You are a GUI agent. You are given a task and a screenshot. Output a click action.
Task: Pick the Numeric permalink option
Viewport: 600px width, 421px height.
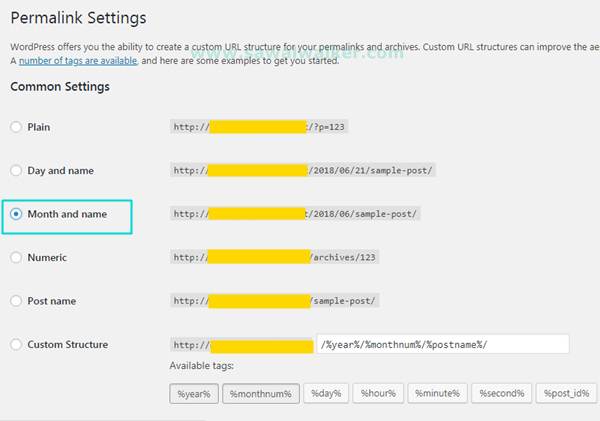(x=16, y=257)
